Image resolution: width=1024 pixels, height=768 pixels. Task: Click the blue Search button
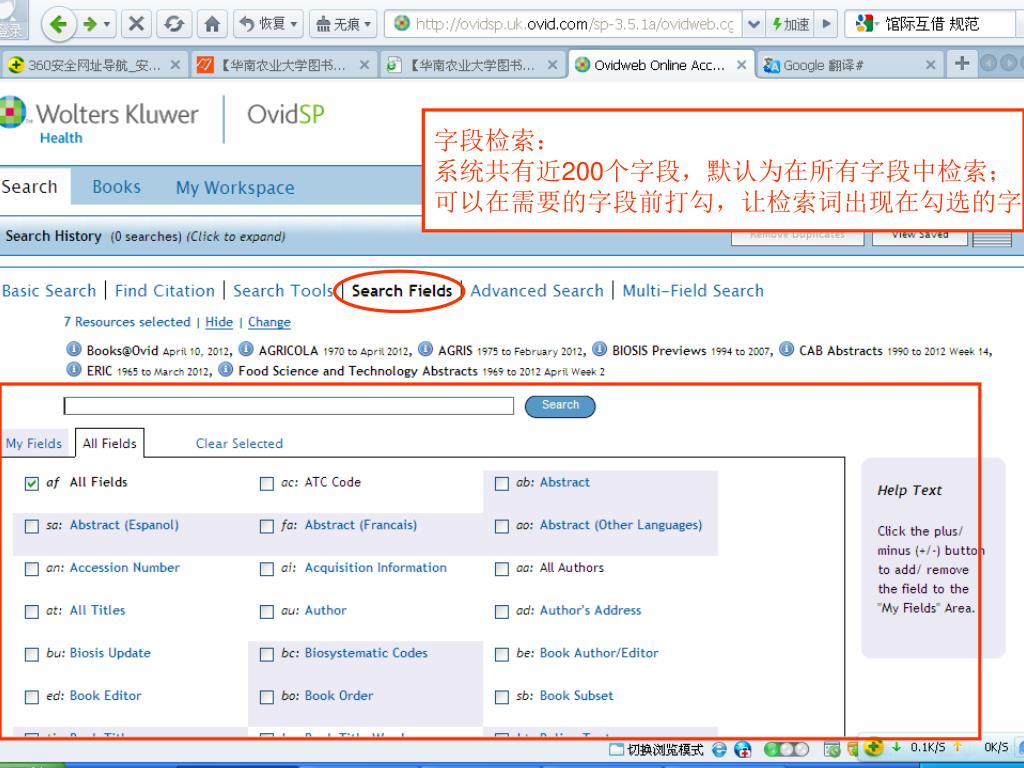560,406
